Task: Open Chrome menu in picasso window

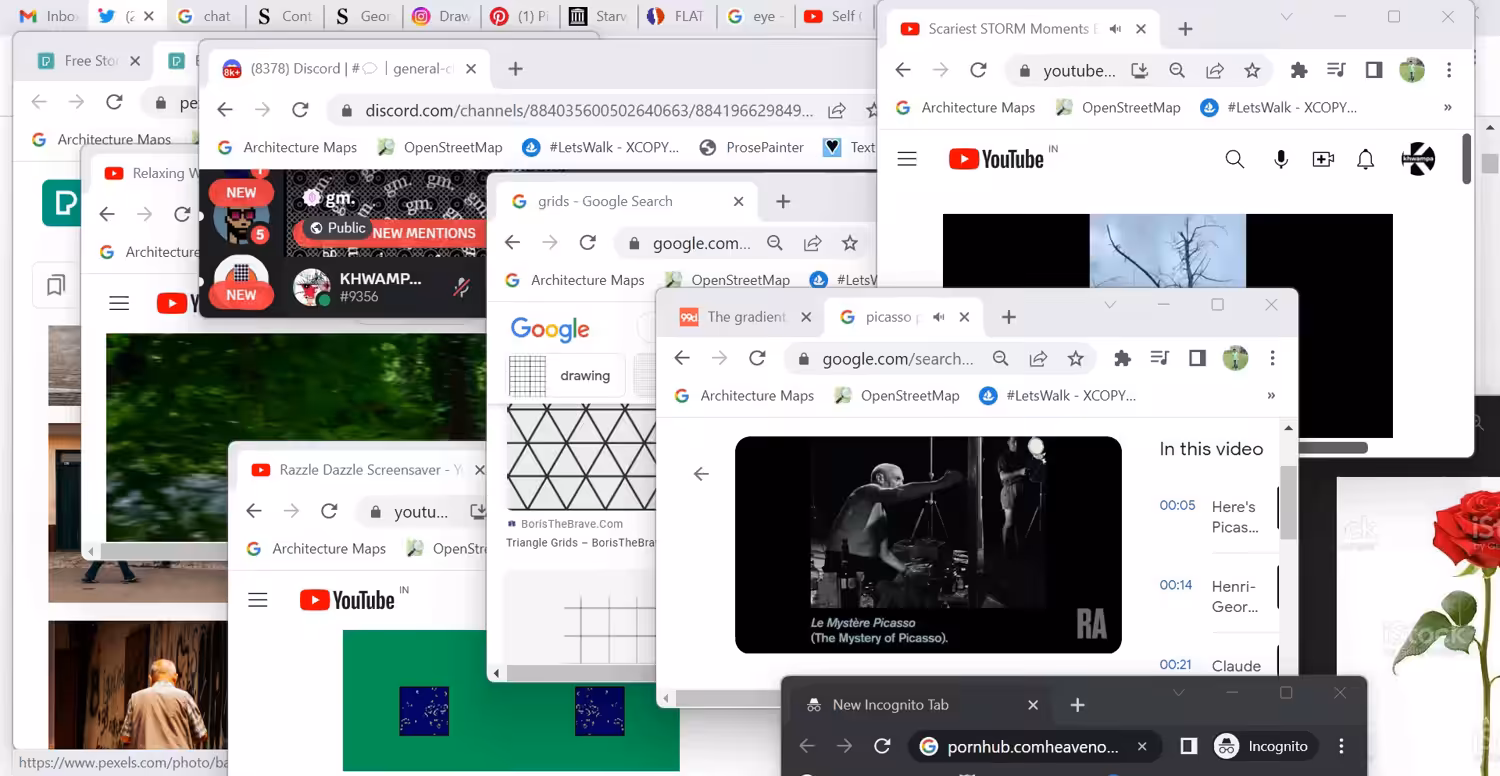Action: click(1272, 358)
